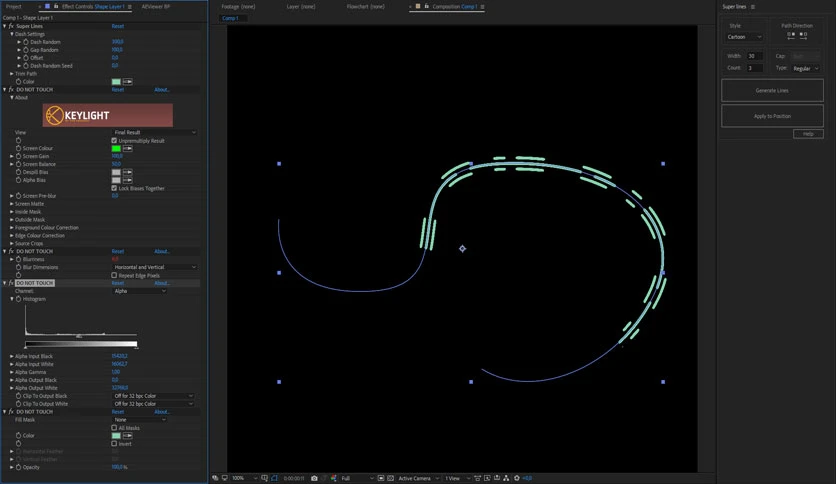Image resolution: width=836 pixels, height=484 pixels.
Task: Switch to Flowchart (none) tab
Action: (x=365, y=6)
